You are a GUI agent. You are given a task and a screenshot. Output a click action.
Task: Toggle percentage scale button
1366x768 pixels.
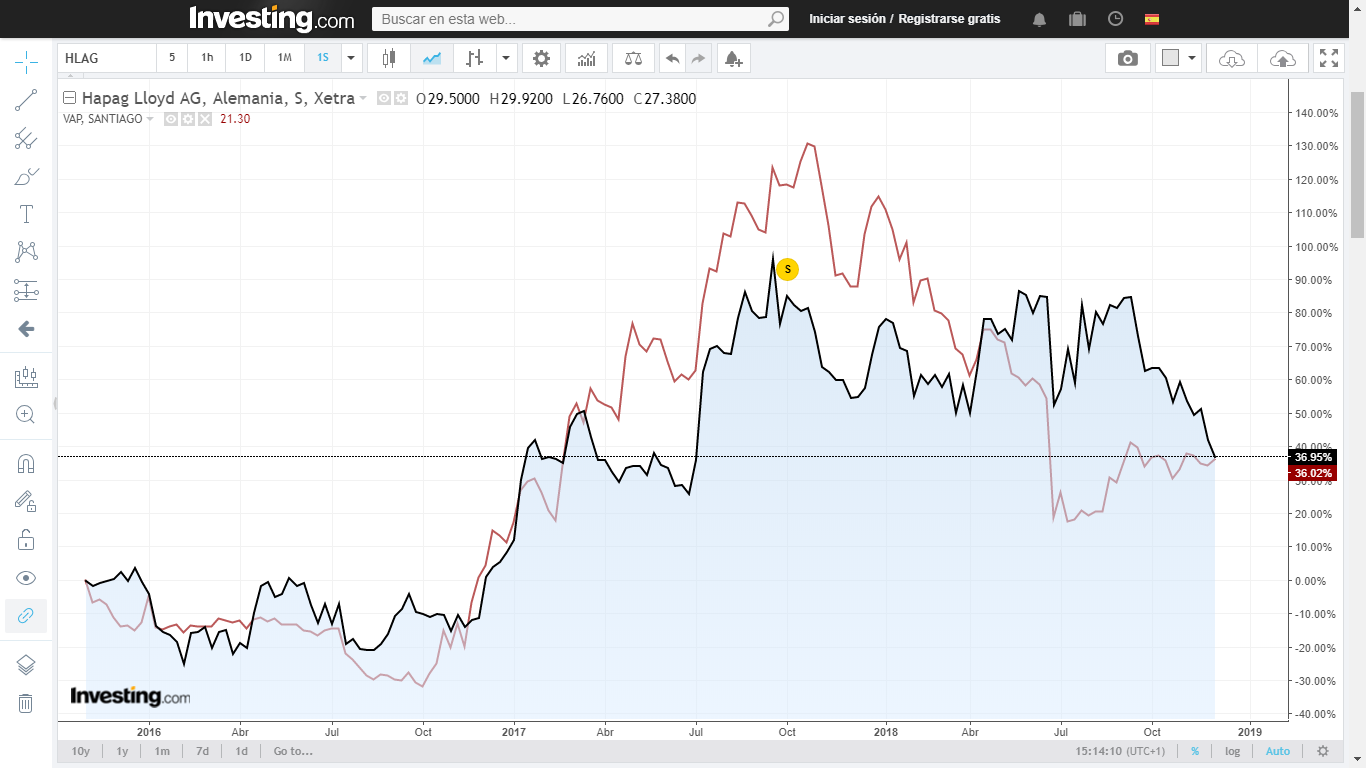1194,751
